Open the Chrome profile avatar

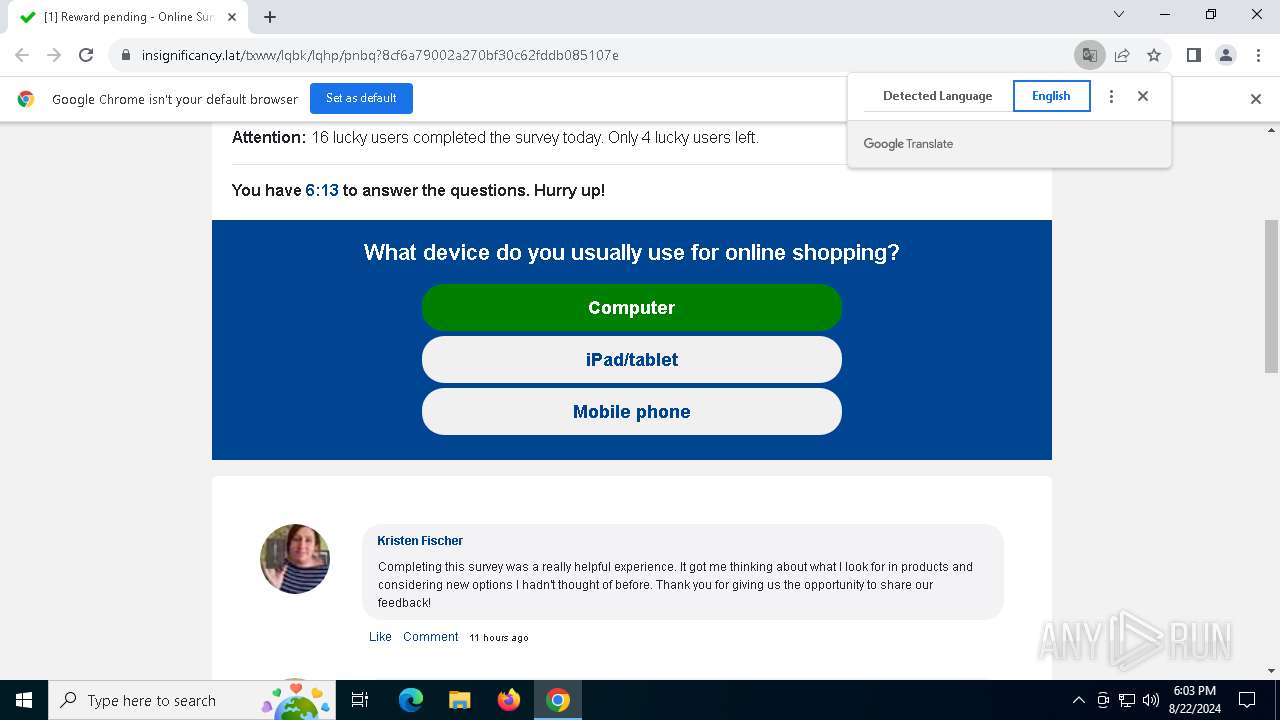(x=1226, y=55)
